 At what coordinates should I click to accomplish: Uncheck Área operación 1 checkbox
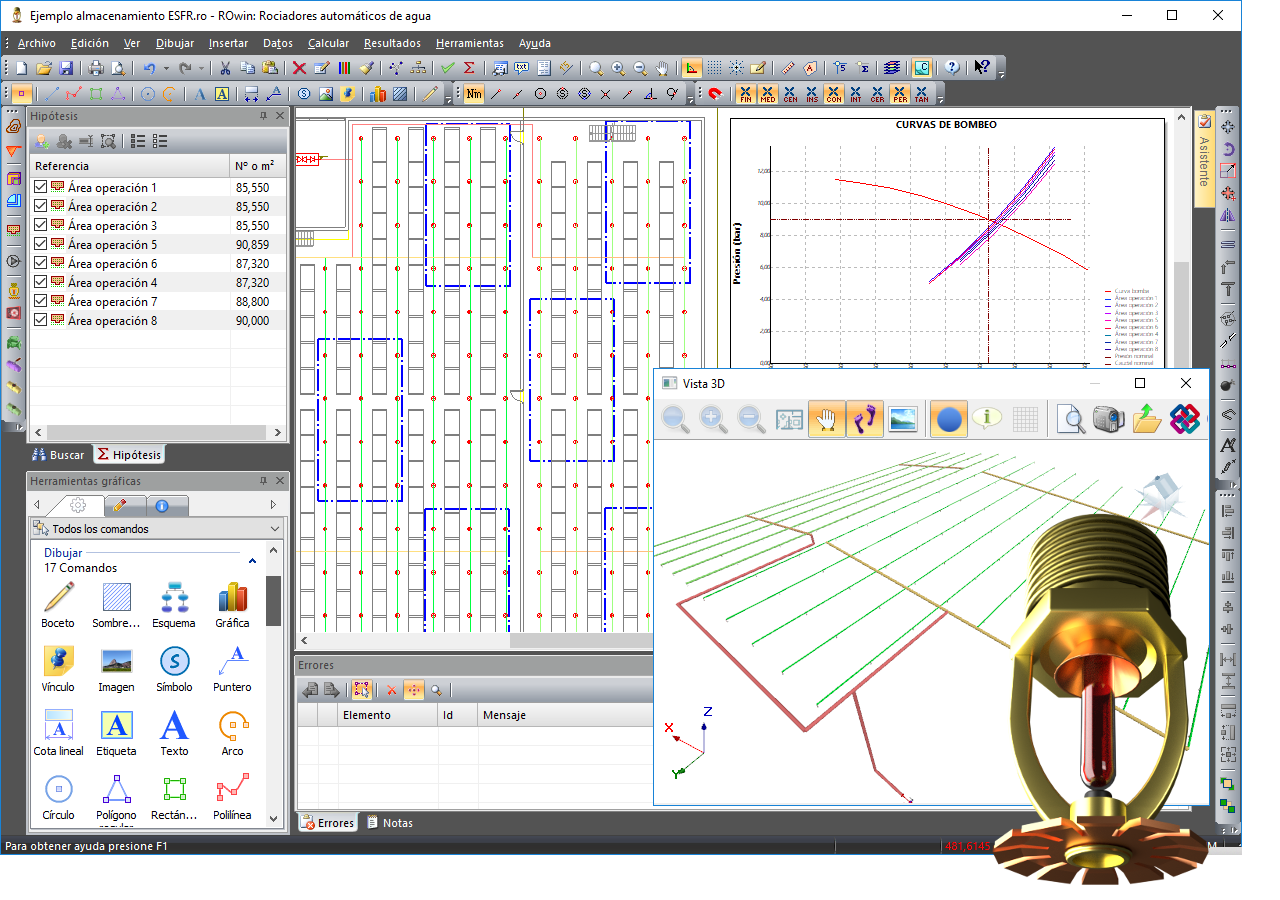[40, 187]
